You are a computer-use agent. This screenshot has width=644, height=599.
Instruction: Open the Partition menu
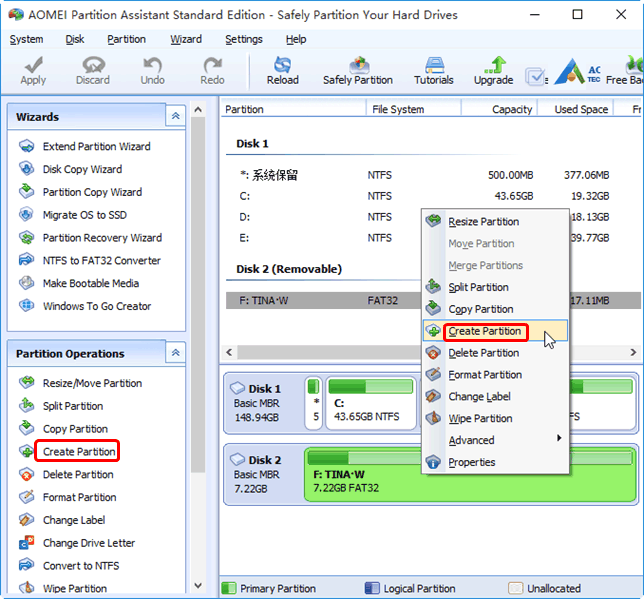[x=126, y=39]
